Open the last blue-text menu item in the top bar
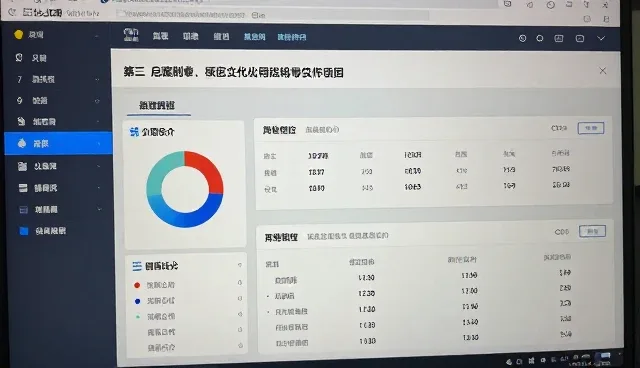Image resolution: width=640 pixels, height=368 pixels. pos(292,37)
